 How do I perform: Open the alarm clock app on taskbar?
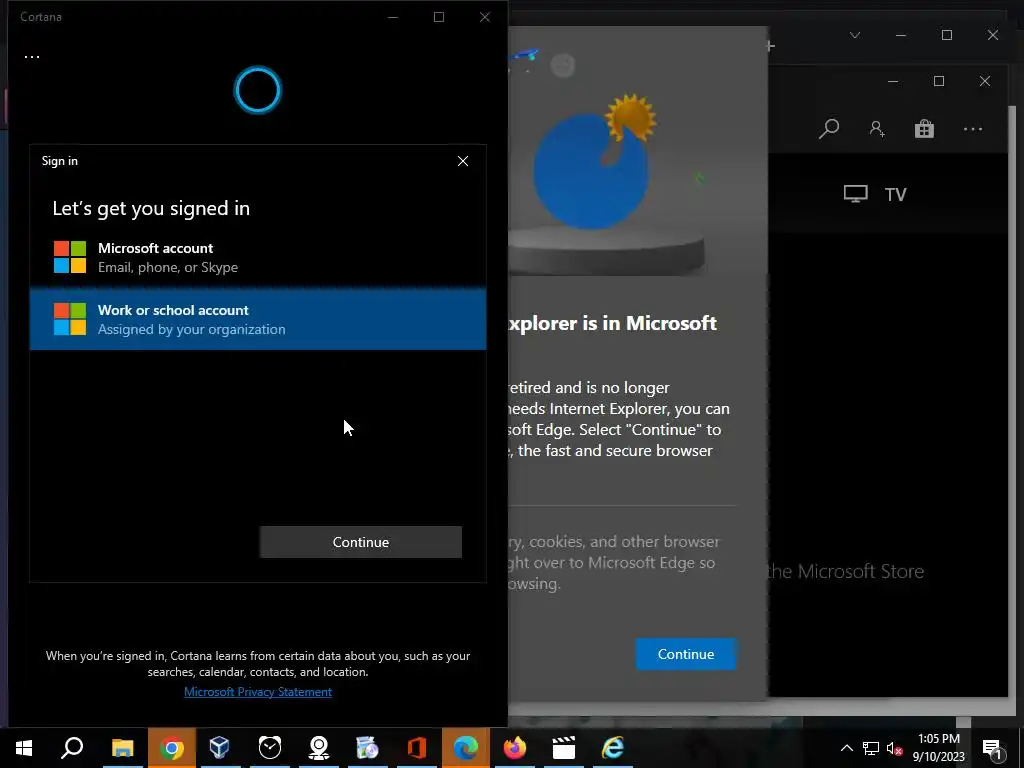pos(269,748)
